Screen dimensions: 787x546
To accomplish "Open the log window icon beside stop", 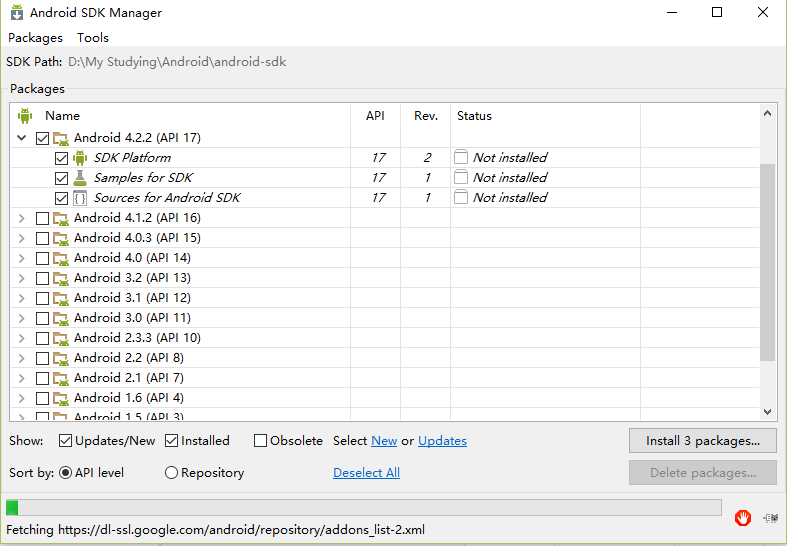I will (770, 518).
